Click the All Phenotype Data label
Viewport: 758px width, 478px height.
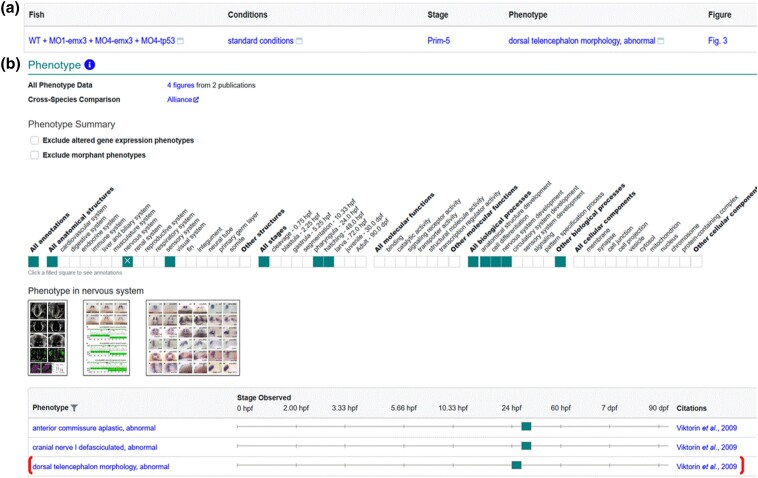[x=60, y=85]
